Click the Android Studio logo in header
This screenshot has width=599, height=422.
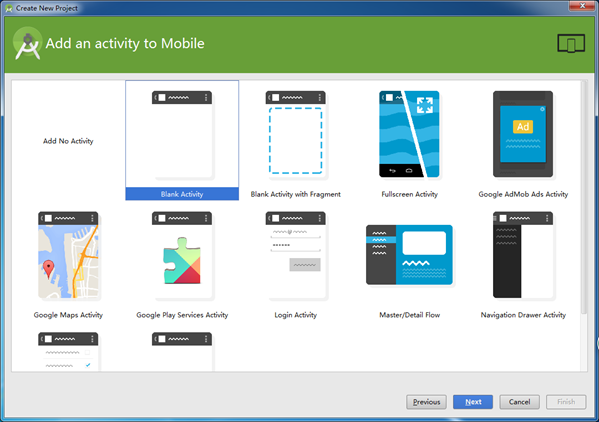[x=27, y=43]
